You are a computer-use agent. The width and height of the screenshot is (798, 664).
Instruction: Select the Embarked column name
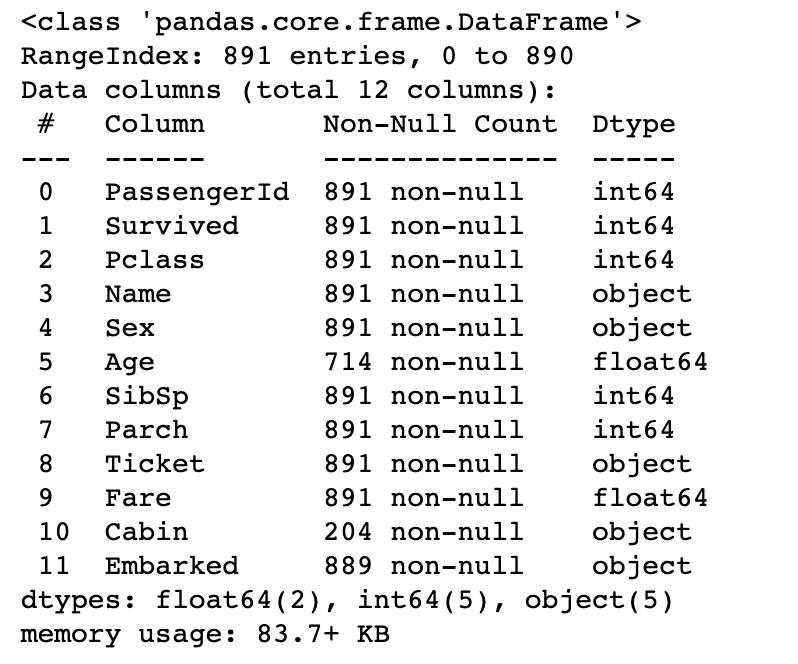click(172, 566)
